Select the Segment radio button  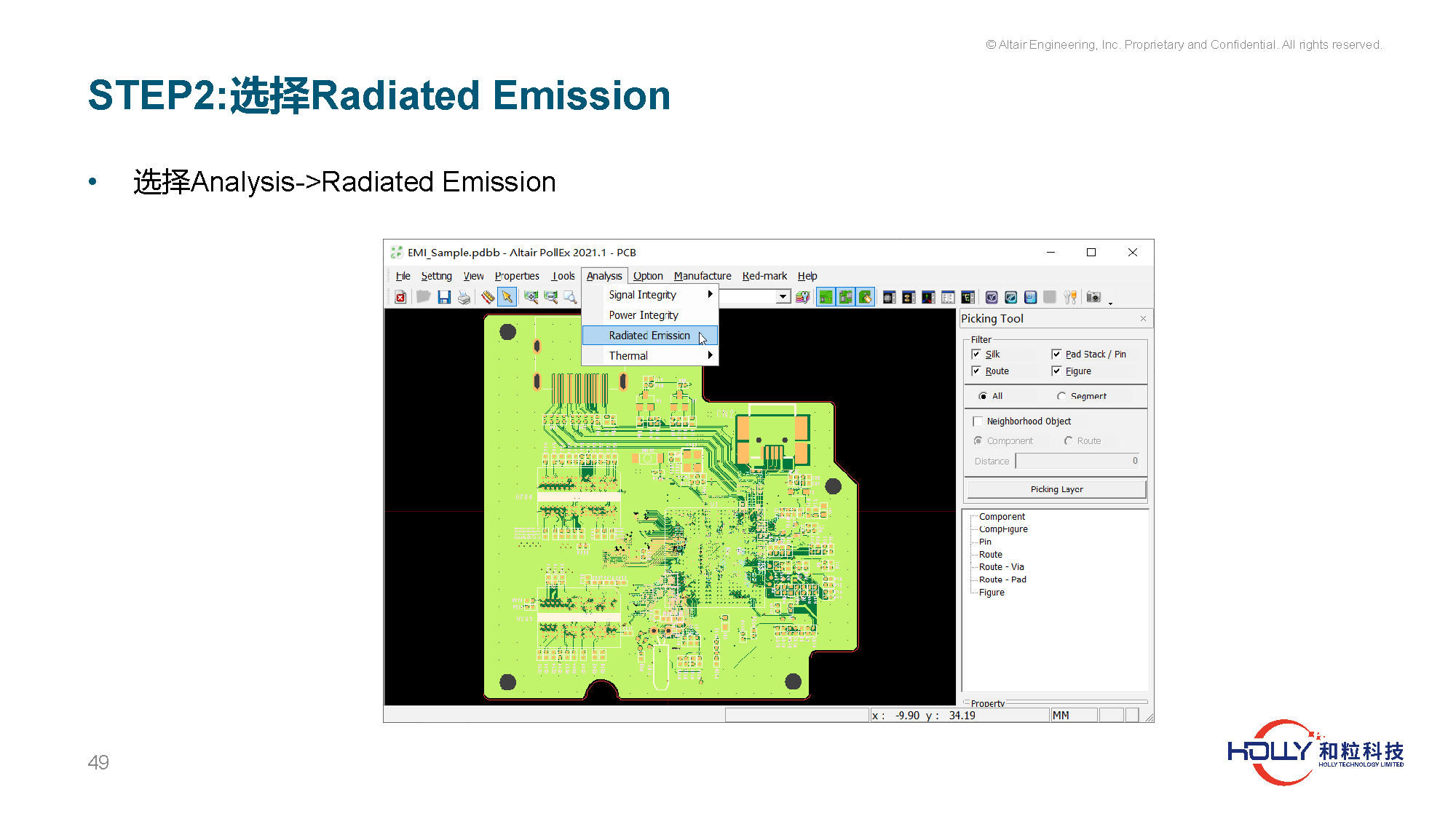tap(1061, 396)
